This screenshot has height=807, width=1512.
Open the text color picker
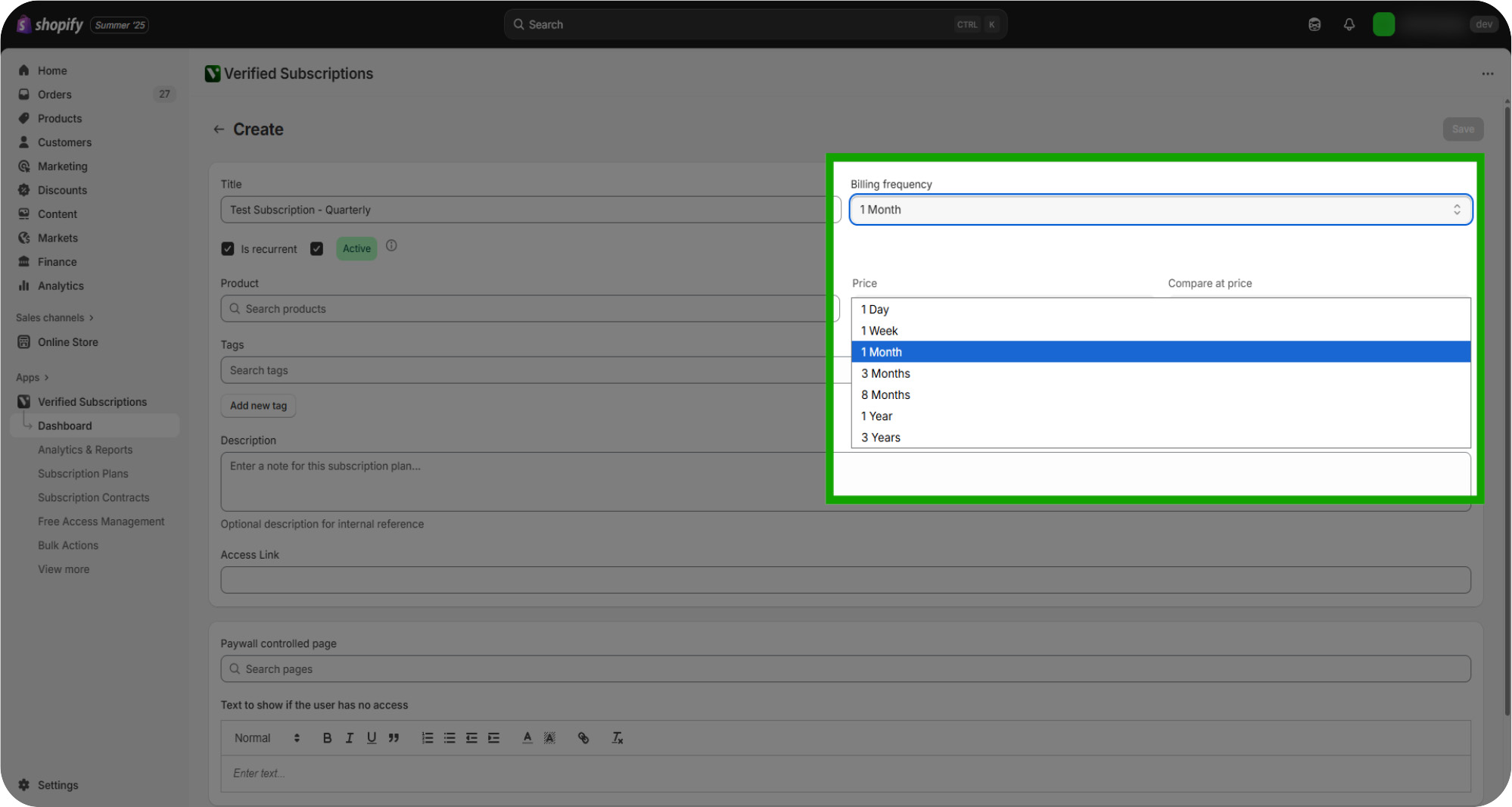[x=527, y=738]
